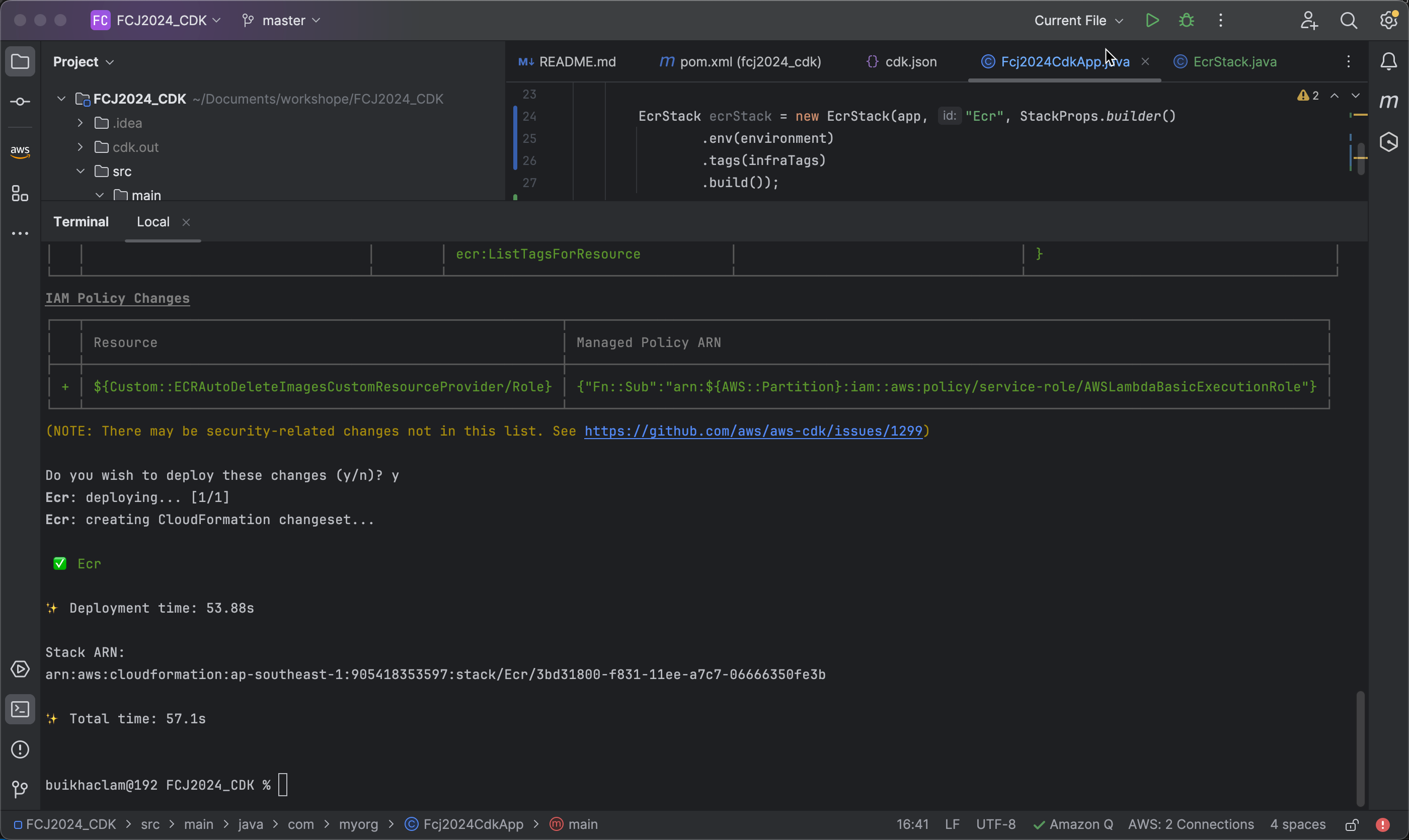Click the warnings count indicator in editor
Viewport: 1409px width, 840px height.
[1308, 96]
